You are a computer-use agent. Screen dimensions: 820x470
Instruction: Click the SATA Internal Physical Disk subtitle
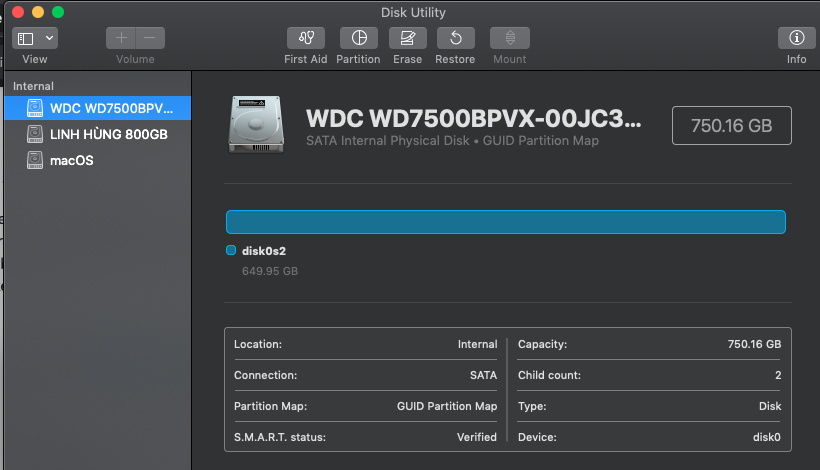[x=452, y=141]
